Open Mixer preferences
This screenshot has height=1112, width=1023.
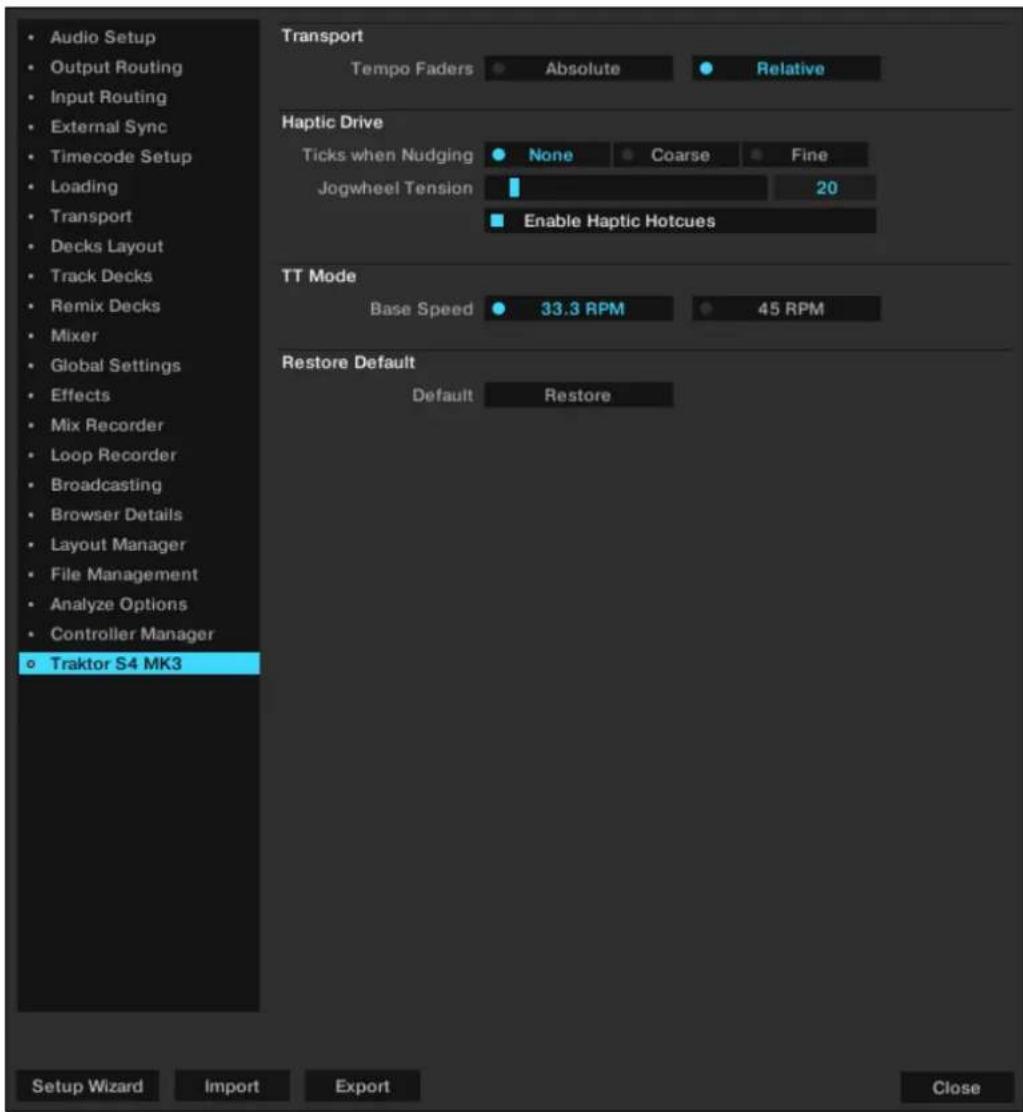[138, 335]
